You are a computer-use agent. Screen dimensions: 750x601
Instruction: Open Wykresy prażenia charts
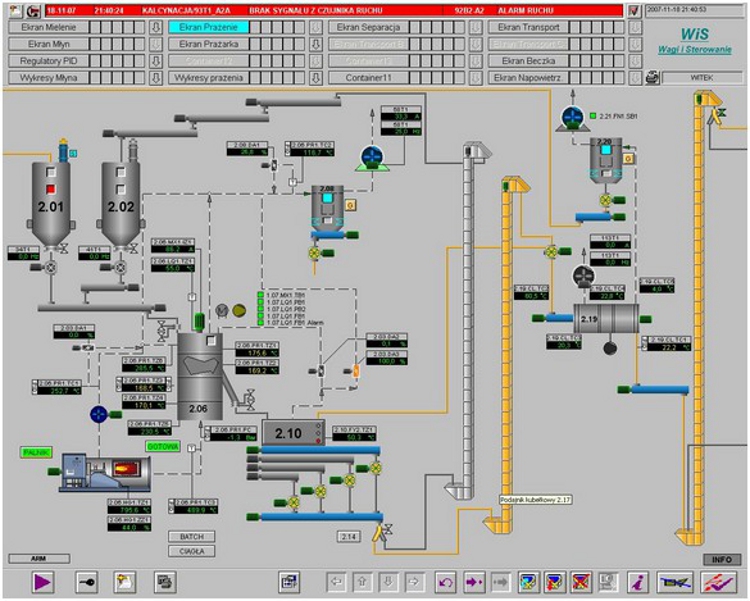click(209, 78)
